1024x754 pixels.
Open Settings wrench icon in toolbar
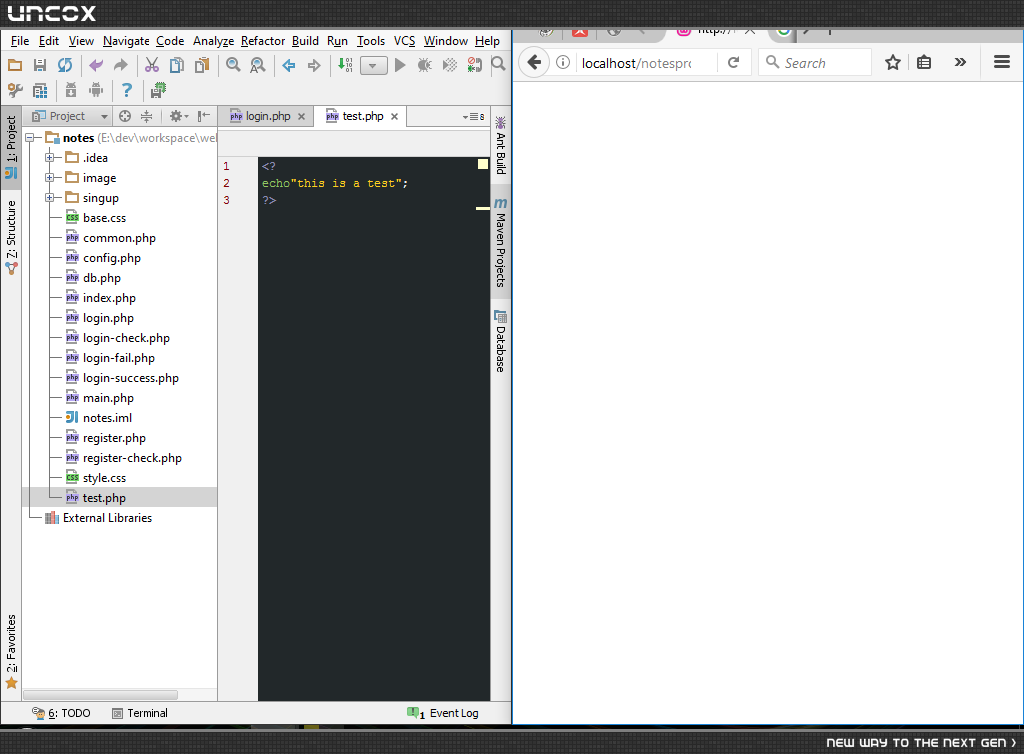(x=14, y=90)
